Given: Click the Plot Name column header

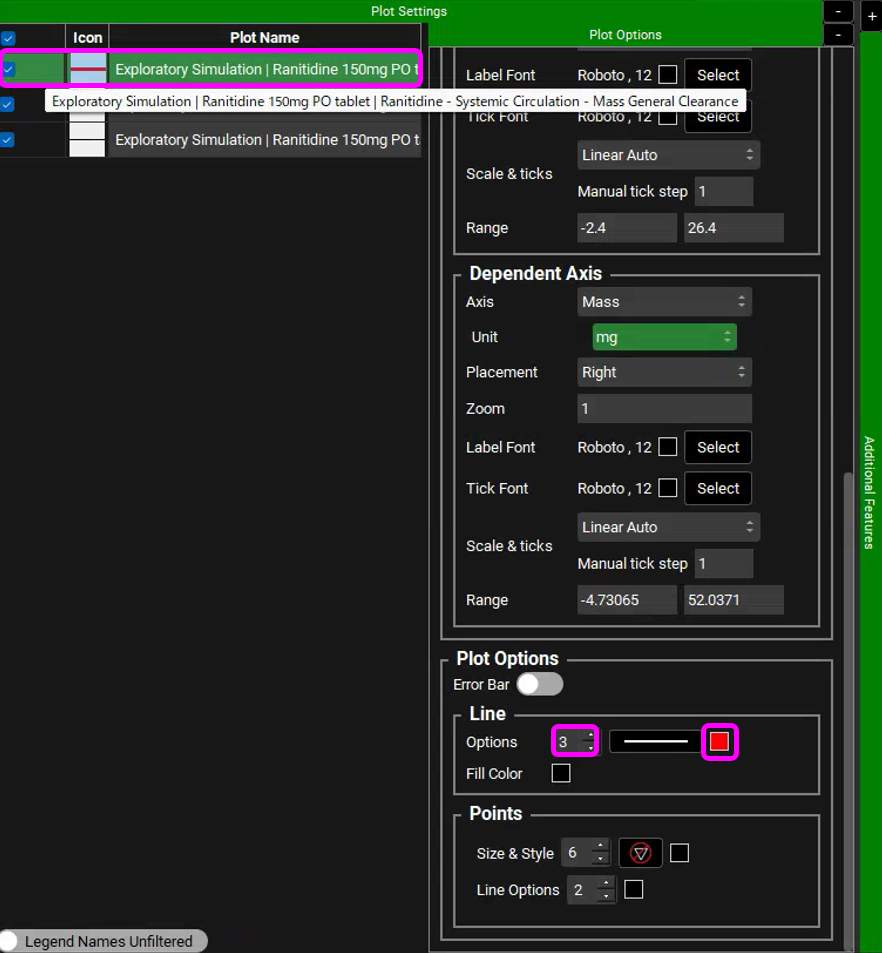Looking at the screenshot, I should click(265, 37).
